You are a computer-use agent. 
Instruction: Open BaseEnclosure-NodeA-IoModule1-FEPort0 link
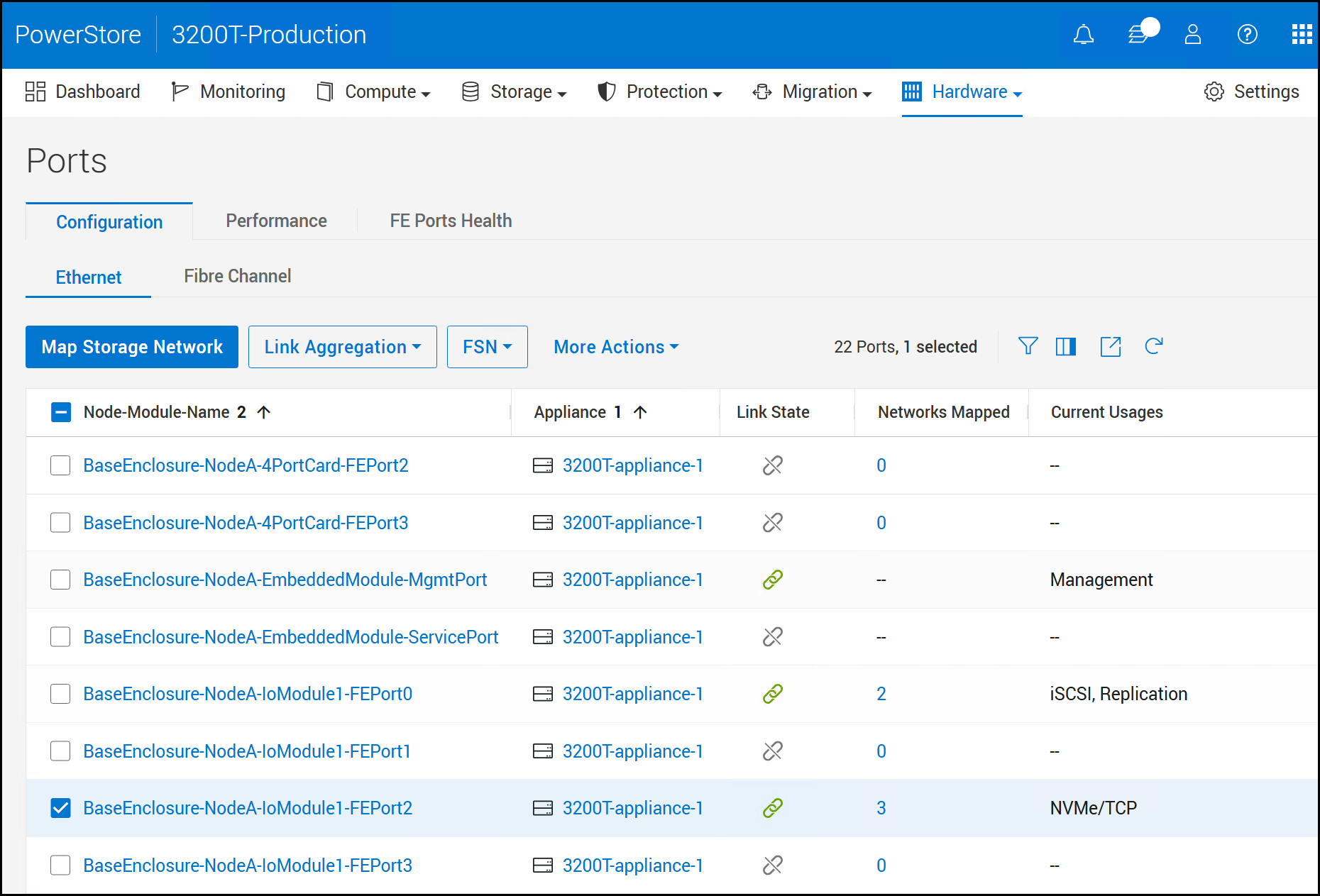pos(248,694)
